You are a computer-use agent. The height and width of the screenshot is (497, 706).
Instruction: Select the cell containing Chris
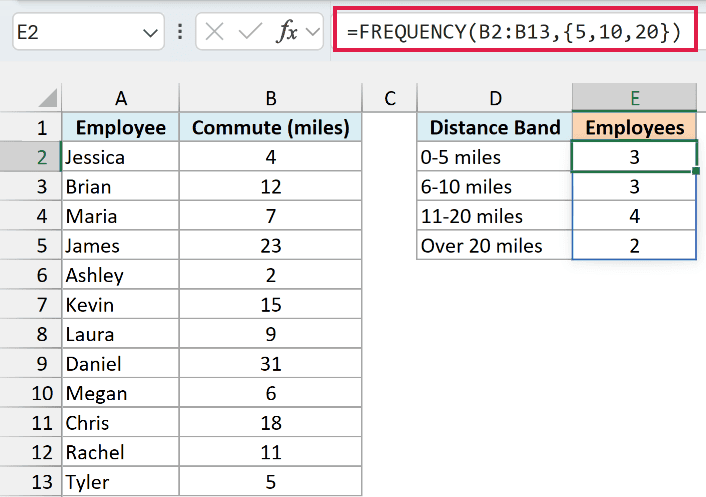[120, 423]
